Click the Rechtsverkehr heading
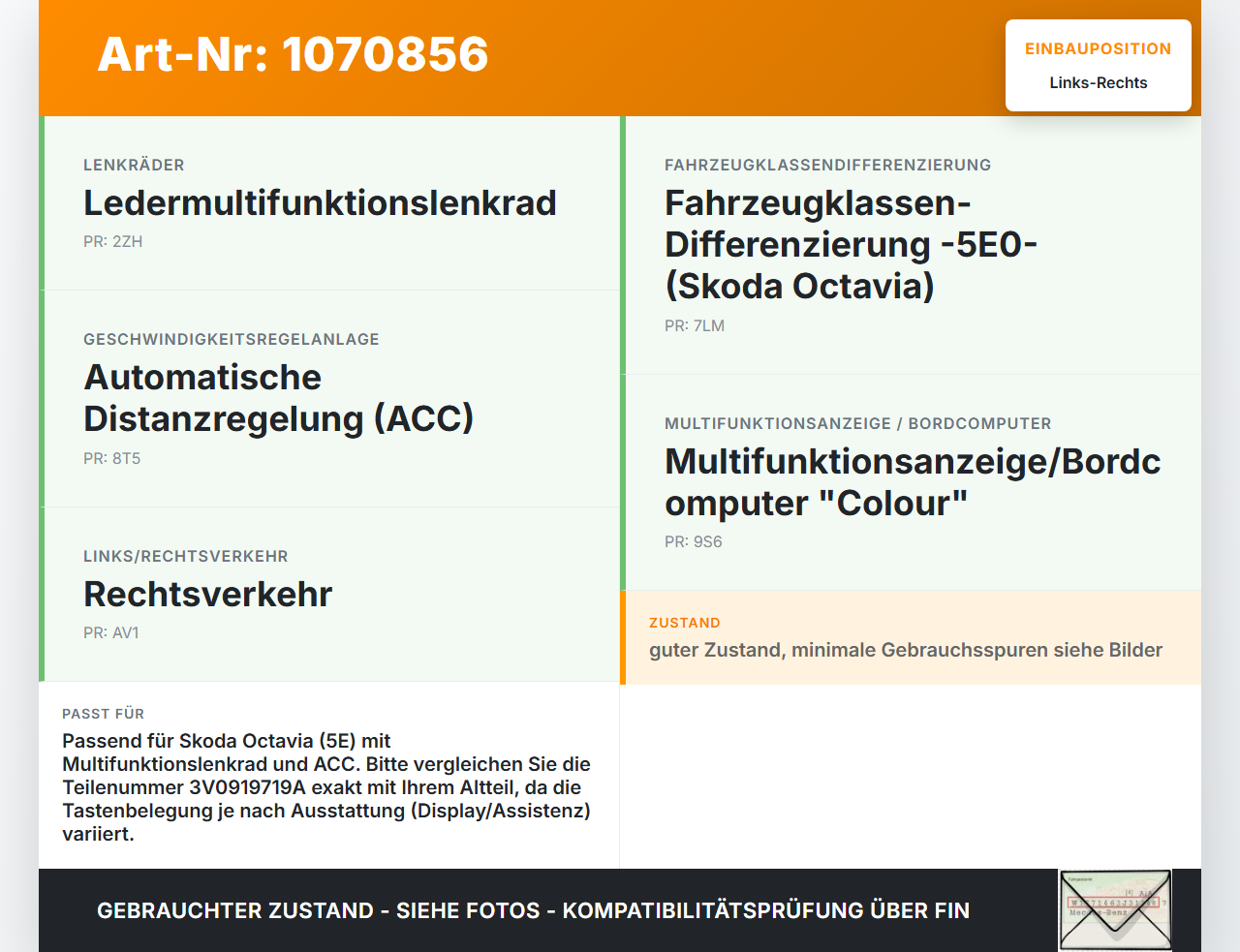The height and width of the screenshot is (952, 1240). coord(208,594)
